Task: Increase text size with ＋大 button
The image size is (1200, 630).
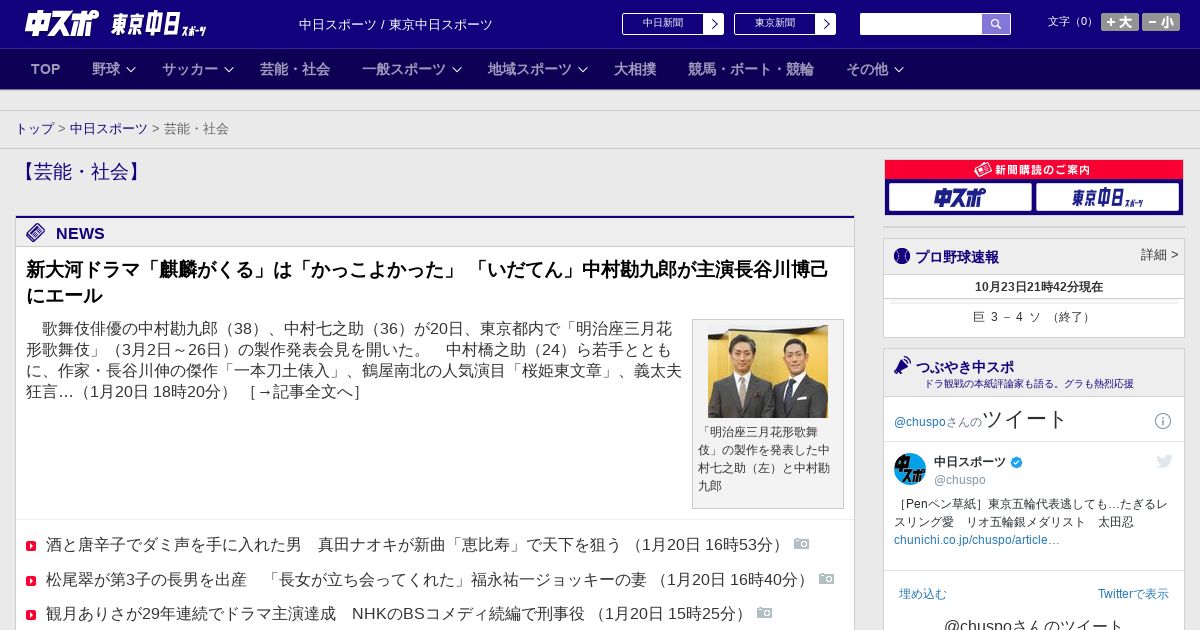Action: point(1119,22)
